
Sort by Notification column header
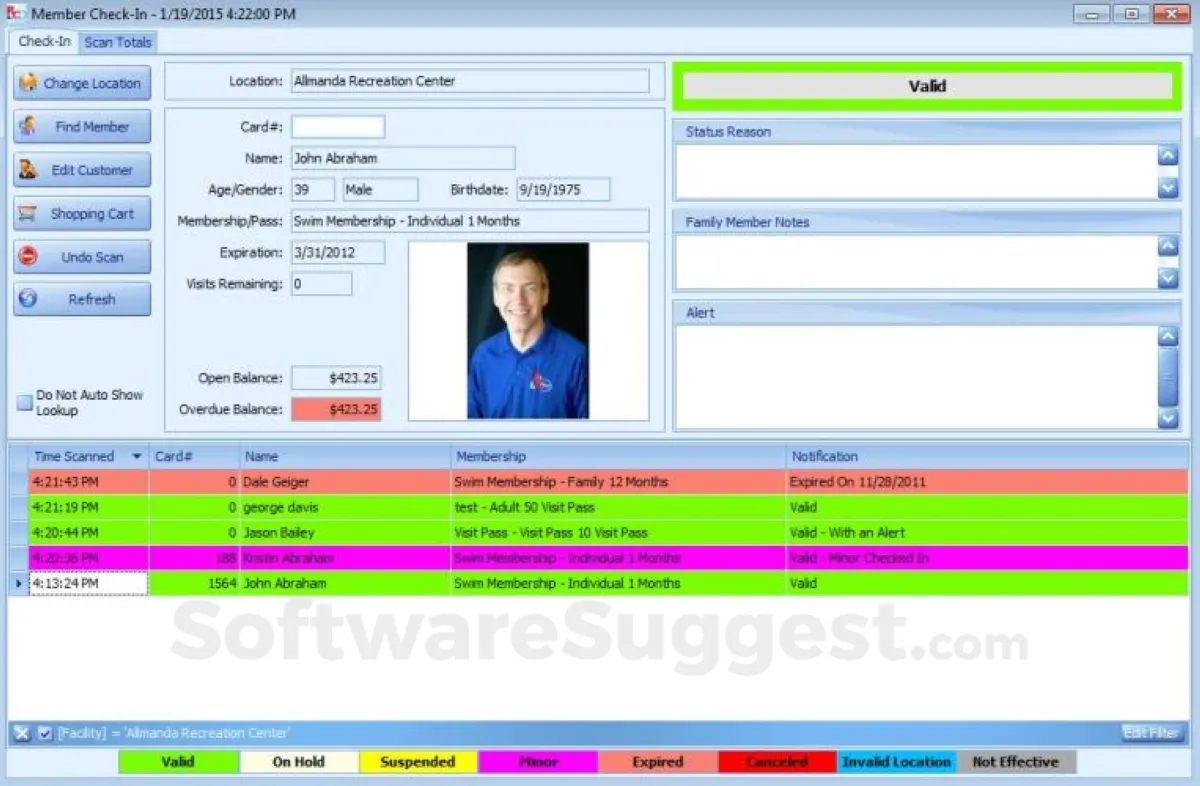tap(987, 457)
